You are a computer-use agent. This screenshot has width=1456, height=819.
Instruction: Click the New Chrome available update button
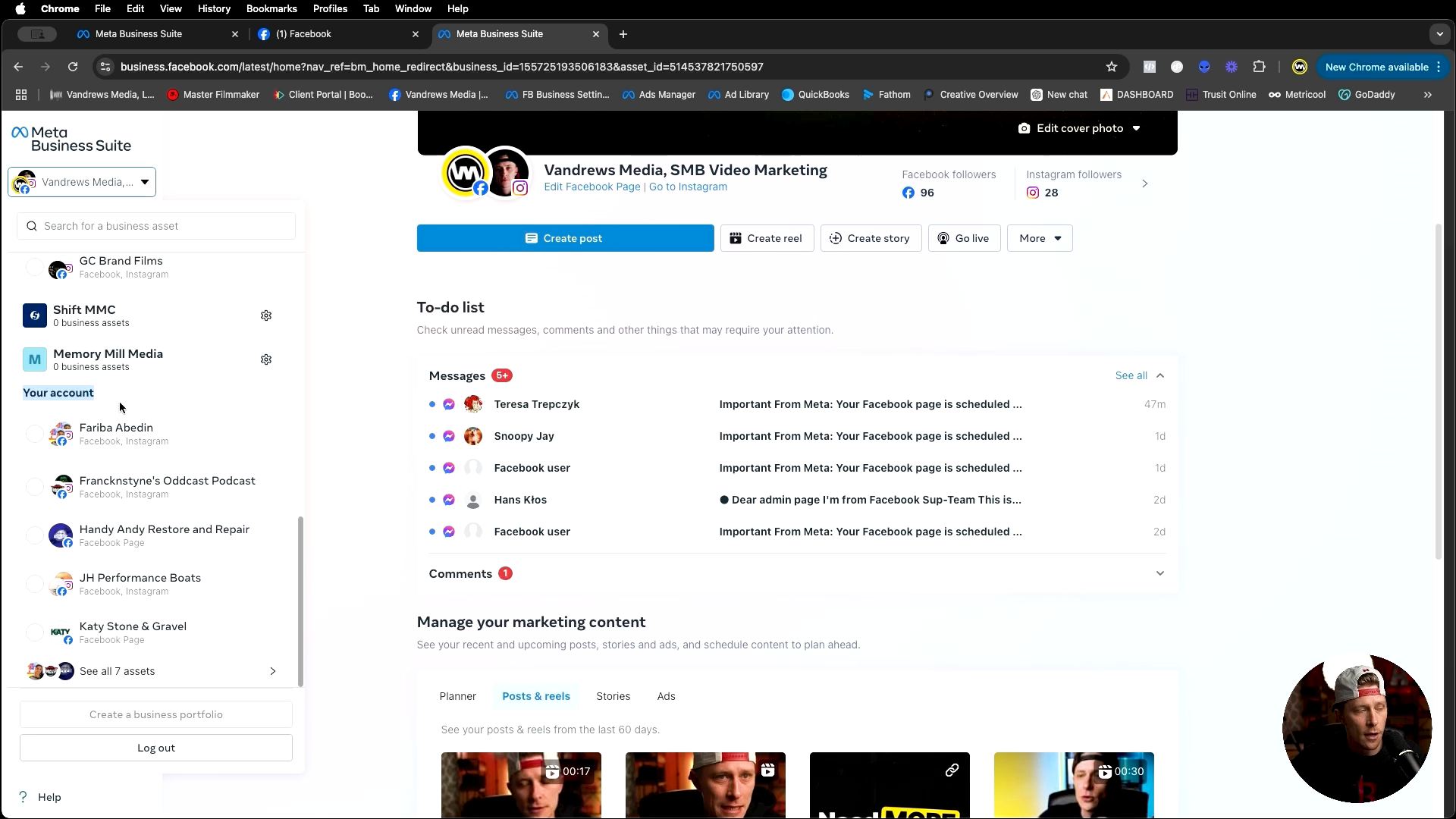tap(1383, 67)
